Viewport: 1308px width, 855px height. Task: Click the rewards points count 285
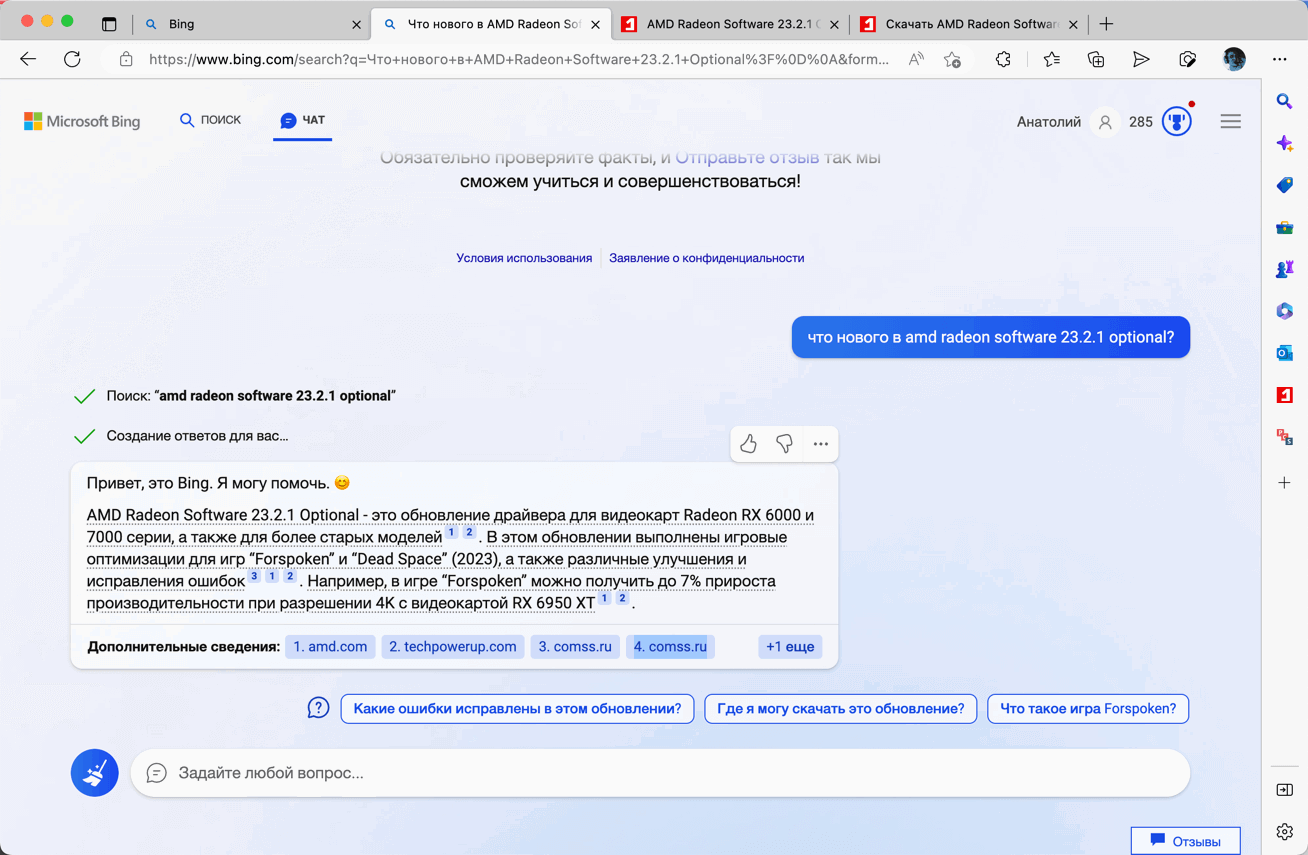[1141, 122]
